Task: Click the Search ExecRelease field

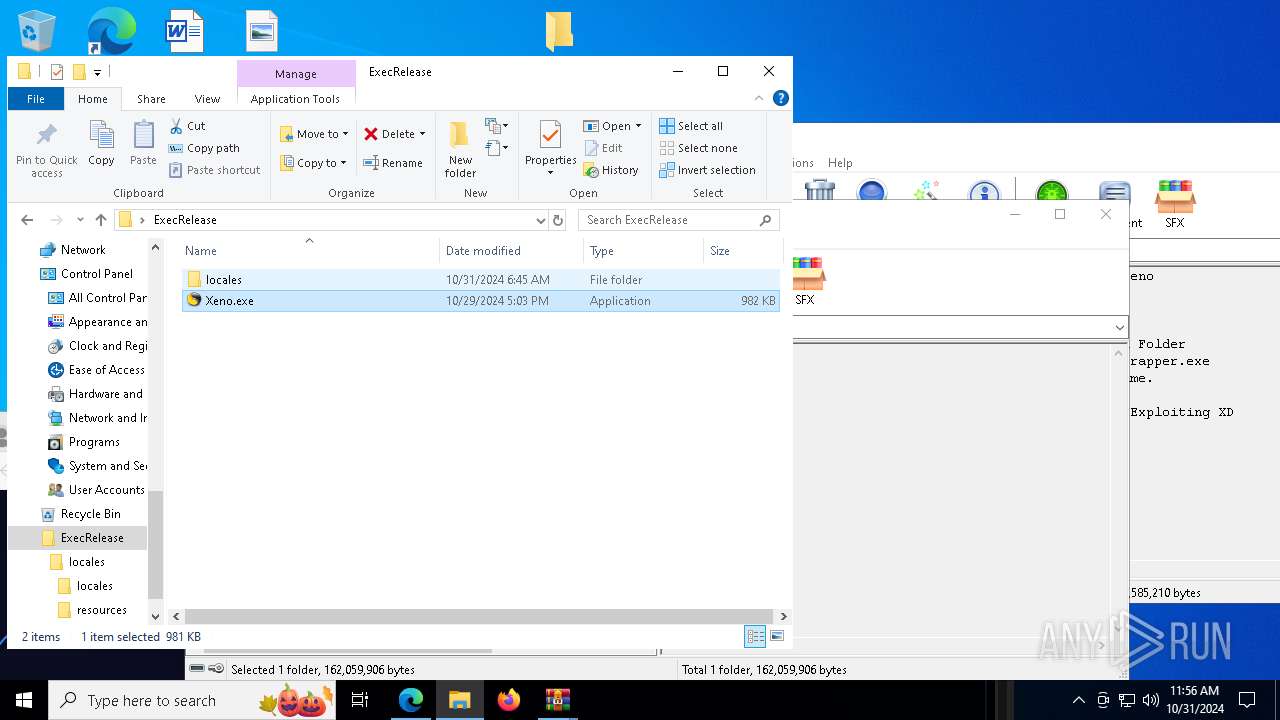Action: point(679,220)
